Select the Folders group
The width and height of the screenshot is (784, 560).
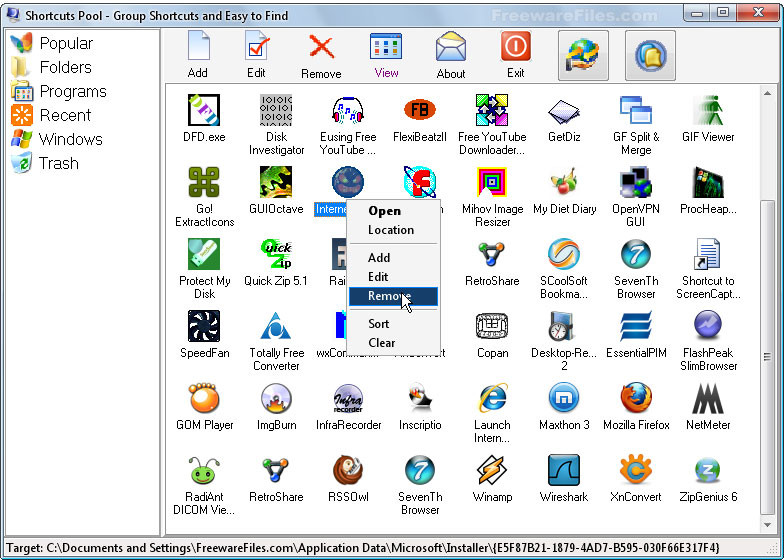[52, 67]
